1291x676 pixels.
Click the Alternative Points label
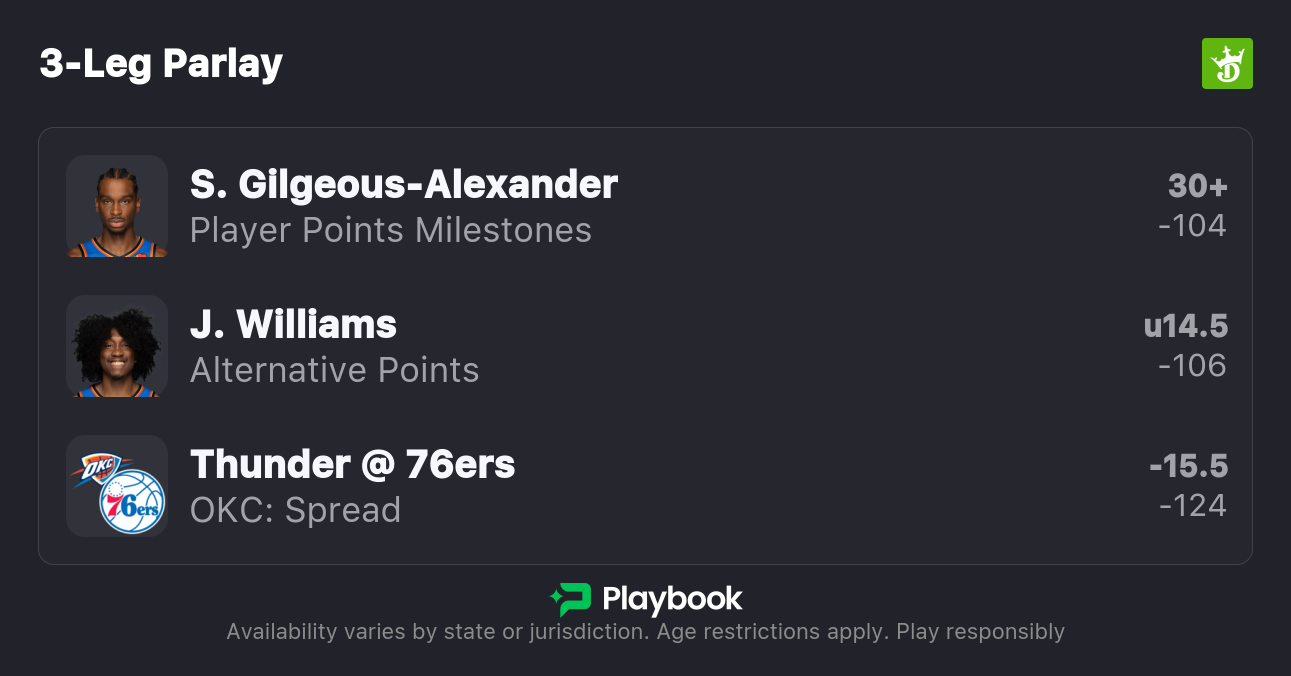334,371
